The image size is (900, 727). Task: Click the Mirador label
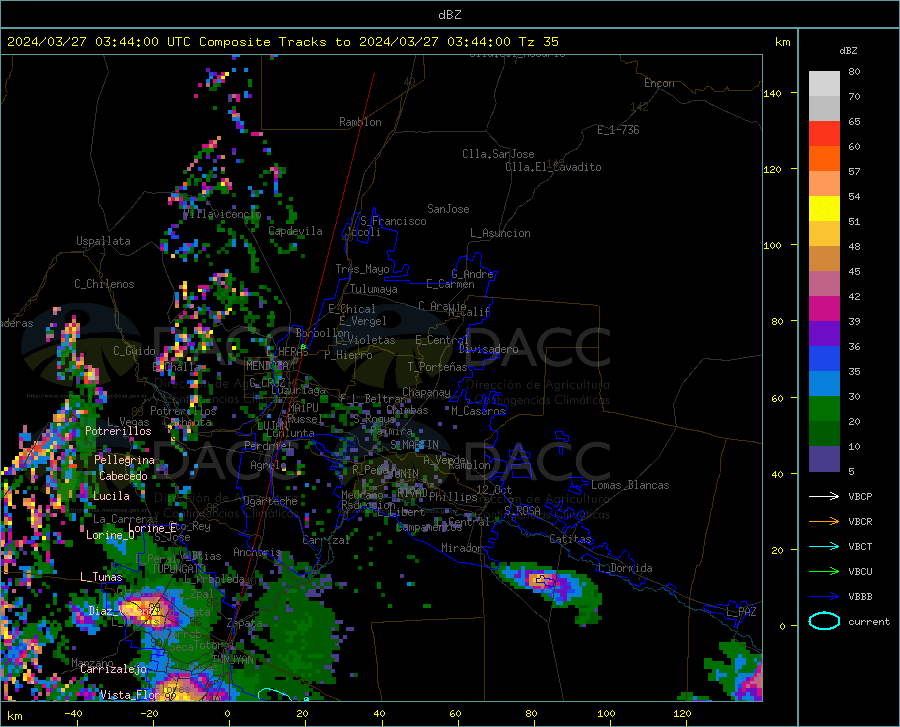tap(461, 548)
